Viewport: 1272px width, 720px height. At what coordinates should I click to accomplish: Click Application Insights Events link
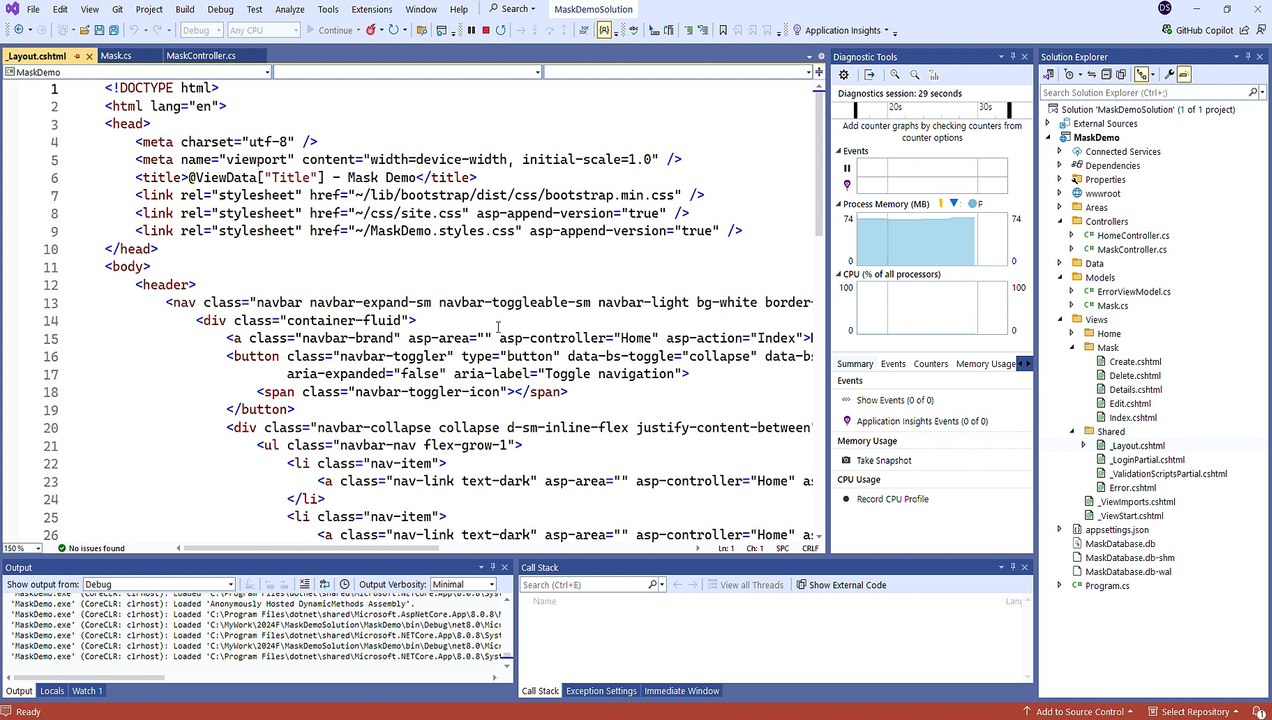pyautogui.click(x=922, y=421)
